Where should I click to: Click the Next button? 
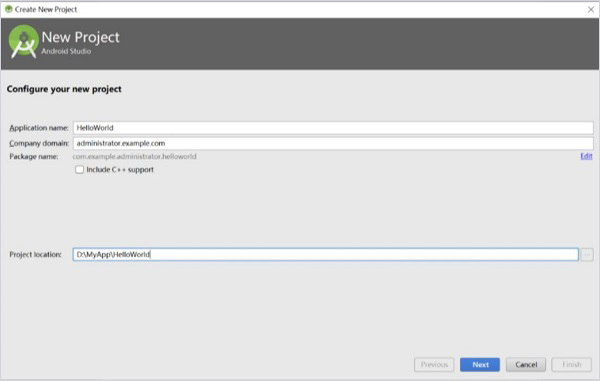pos(480,365)
